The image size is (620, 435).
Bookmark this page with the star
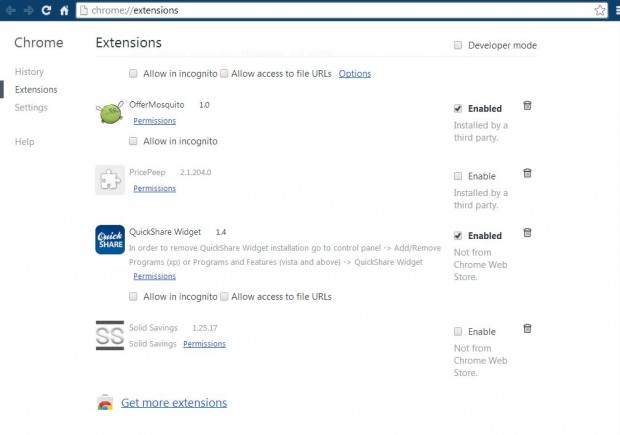click(x=599, y=10)
